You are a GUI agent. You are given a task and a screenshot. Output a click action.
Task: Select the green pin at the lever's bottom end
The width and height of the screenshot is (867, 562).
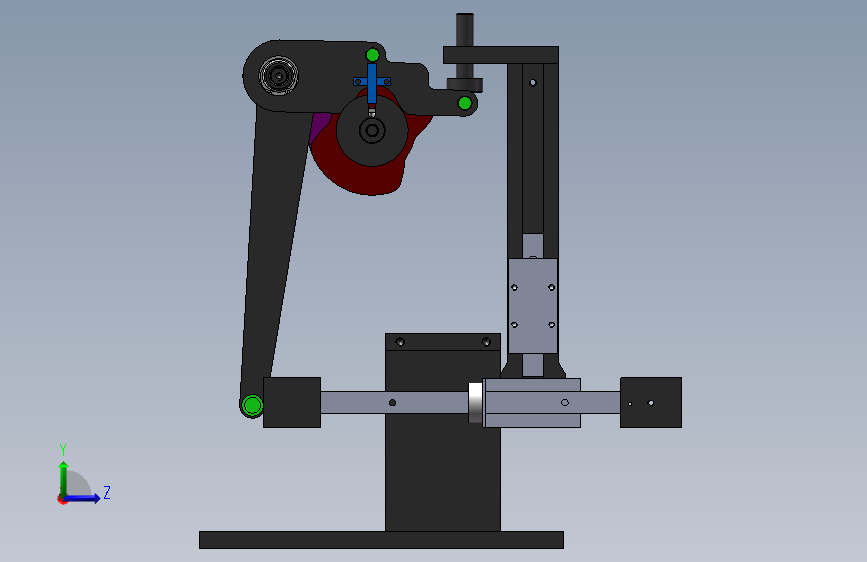click(253, 405)
